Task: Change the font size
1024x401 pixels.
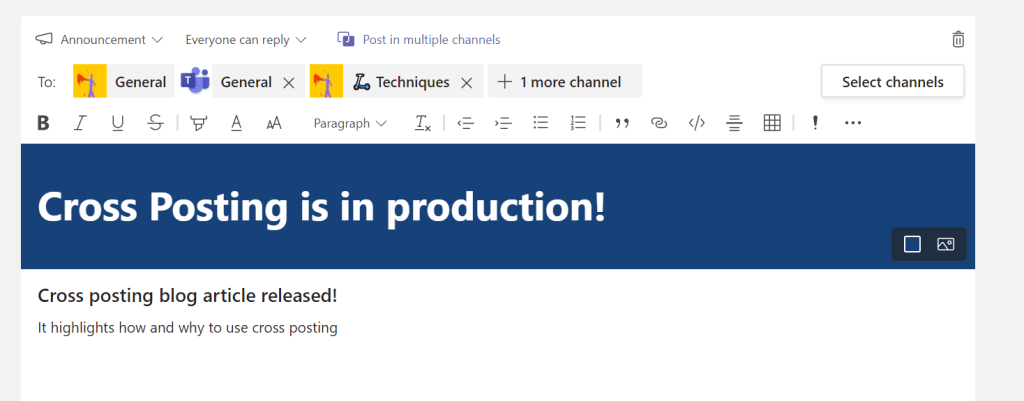Action: [273, 123]
